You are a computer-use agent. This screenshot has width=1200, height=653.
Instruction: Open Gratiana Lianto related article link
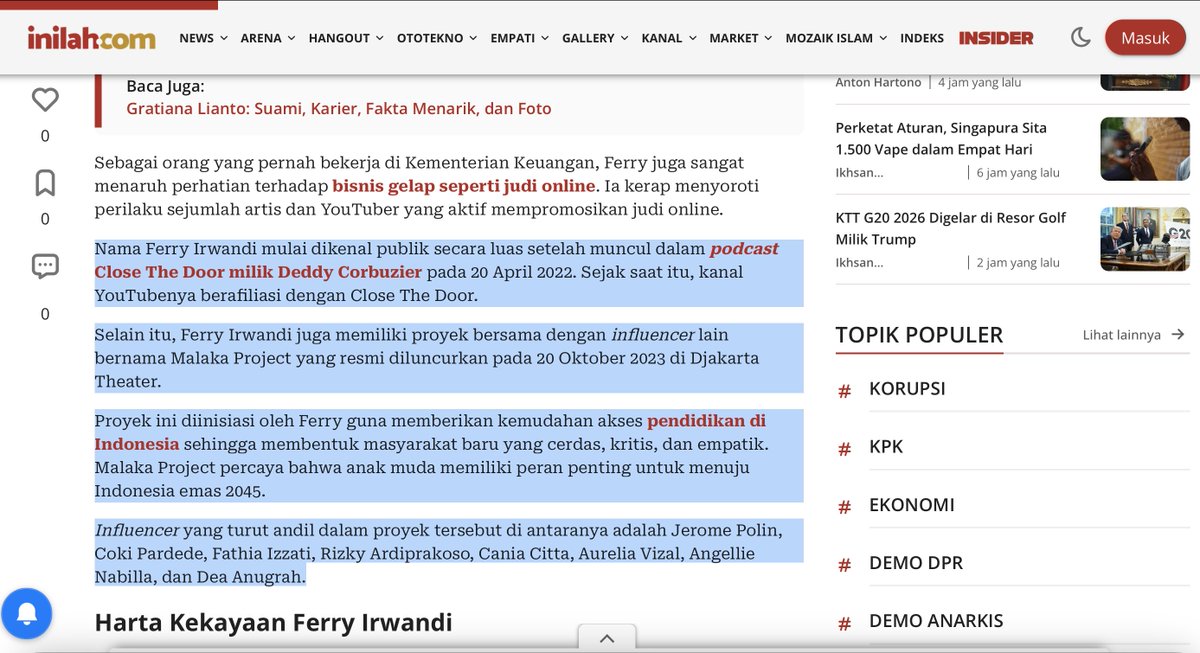(339, 108)
